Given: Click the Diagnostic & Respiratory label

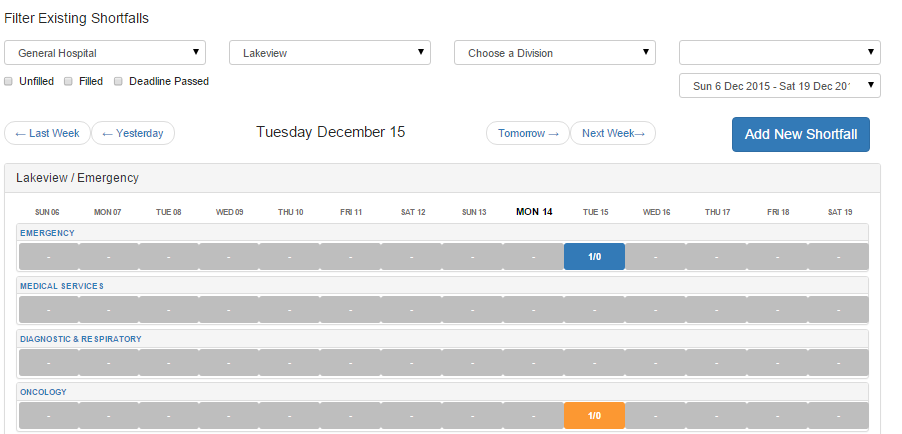Looking at the screenshot, I should [81, 339].
